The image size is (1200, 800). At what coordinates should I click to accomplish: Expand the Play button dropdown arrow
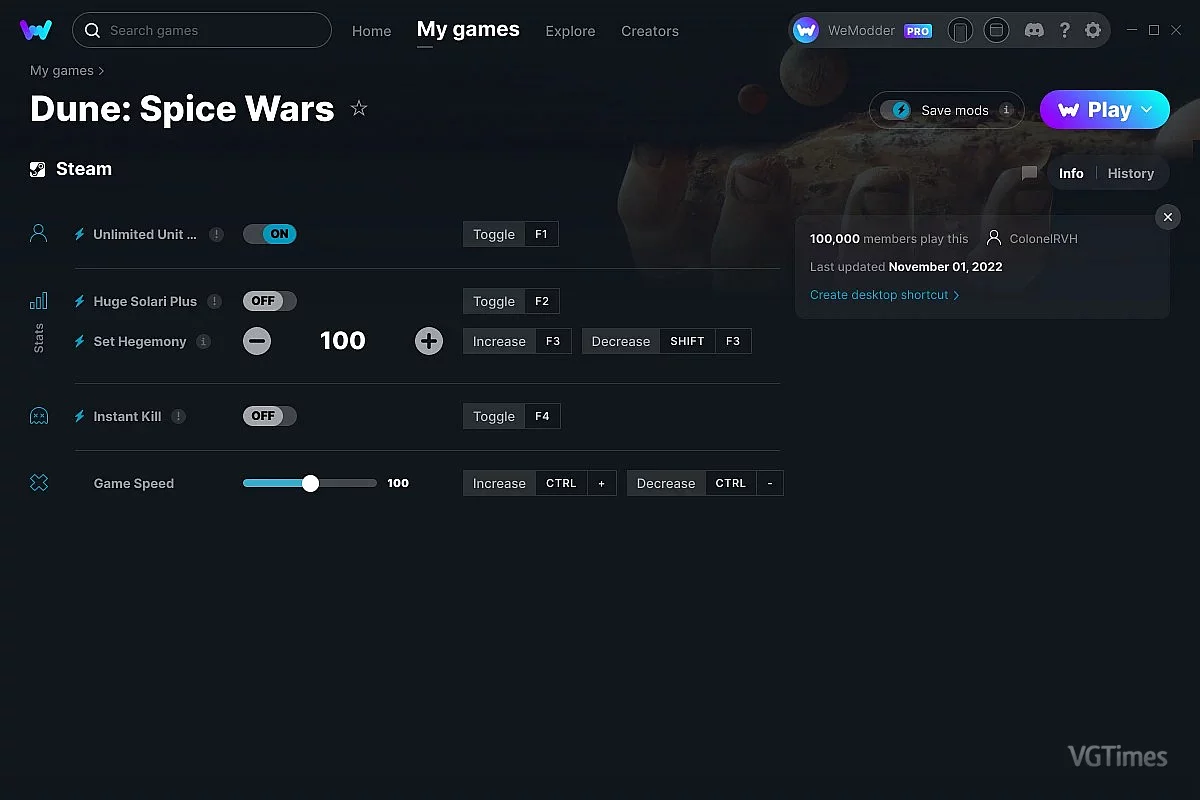[1148, 110]
